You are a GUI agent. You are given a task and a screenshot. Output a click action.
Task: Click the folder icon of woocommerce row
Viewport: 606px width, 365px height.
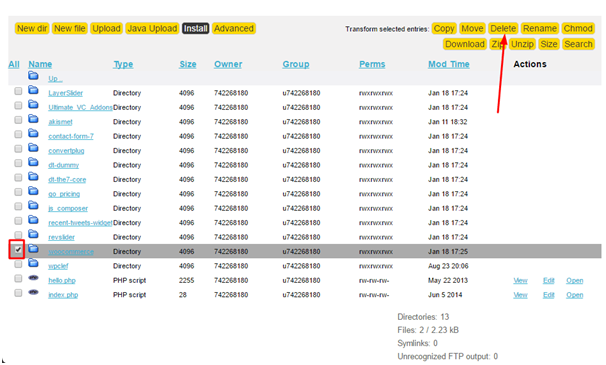33,249
